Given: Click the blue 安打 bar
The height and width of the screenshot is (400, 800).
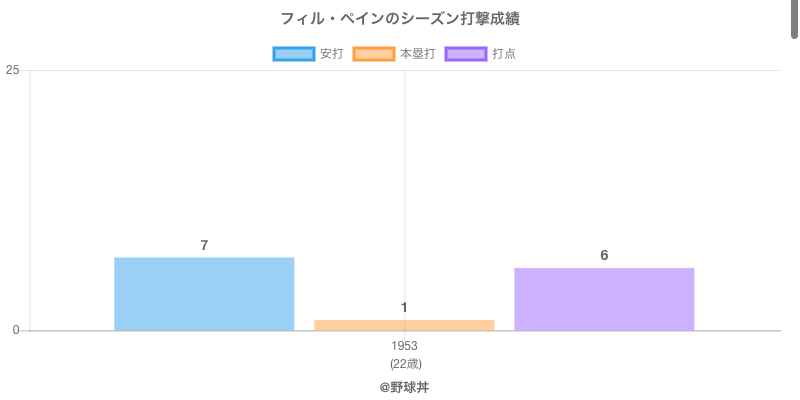Looking at the screenshot, I should 204,294.
